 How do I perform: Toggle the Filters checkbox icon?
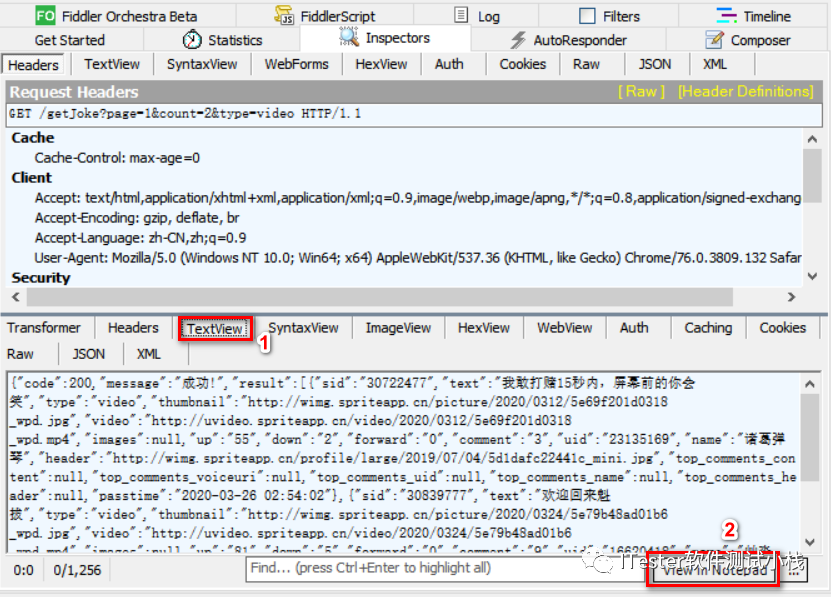click(587, 16)
